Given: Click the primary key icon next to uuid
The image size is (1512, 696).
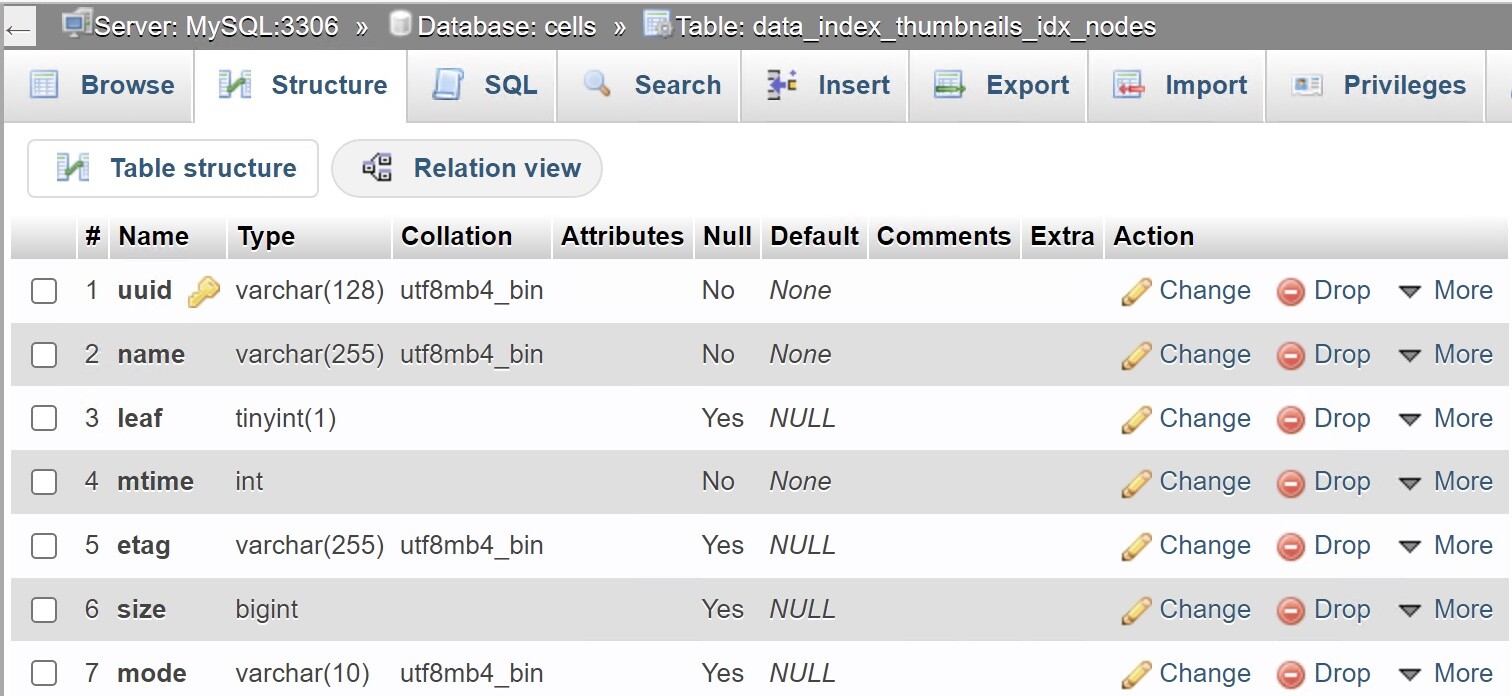Looking at the screenshot, I should pyautogui.click(x=203, y=292).
